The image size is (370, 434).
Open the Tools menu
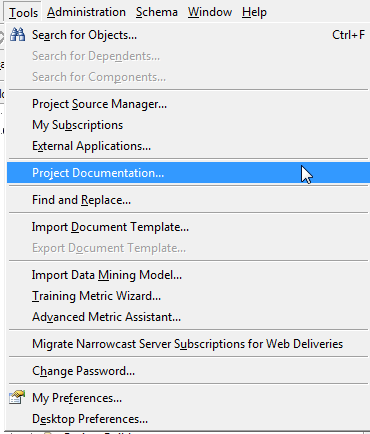tap(23, 12)
